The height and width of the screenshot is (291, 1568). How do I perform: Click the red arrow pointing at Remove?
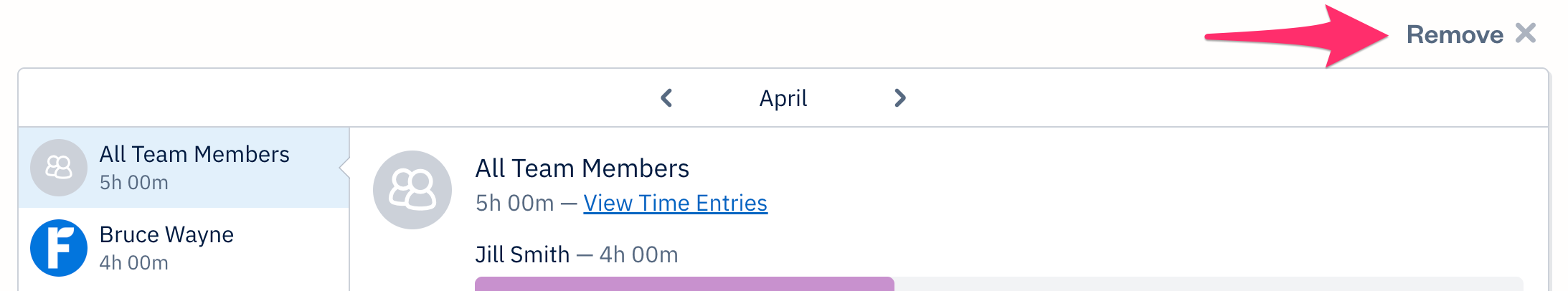(x=1298, y=36)
